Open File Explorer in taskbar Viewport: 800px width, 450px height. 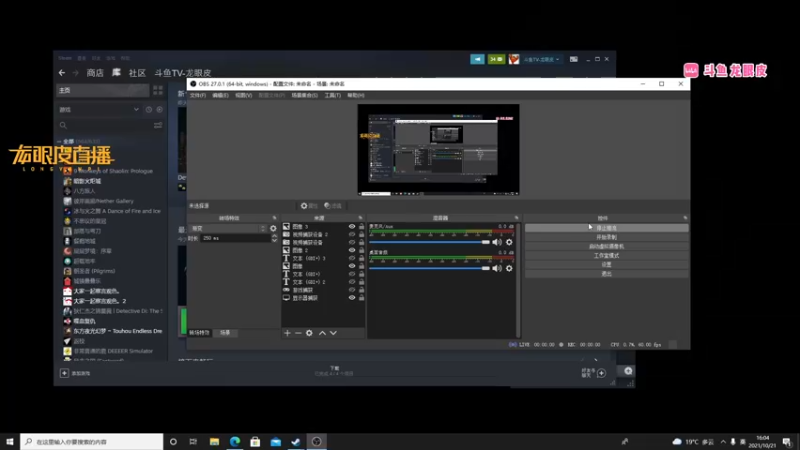(x=214, y=442)
